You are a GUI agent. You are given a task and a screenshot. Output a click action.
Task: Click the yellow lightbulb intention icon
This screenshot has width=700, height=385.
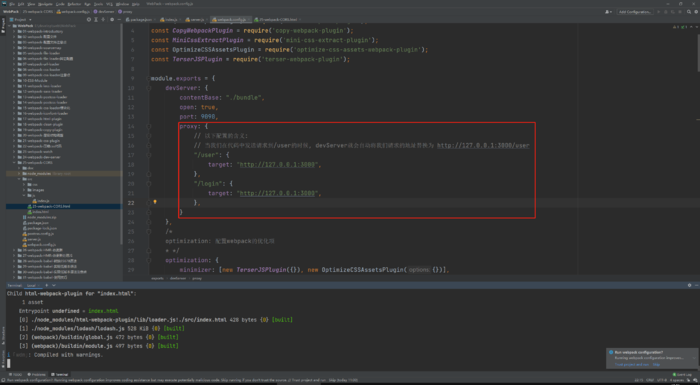tap(155, 202)
